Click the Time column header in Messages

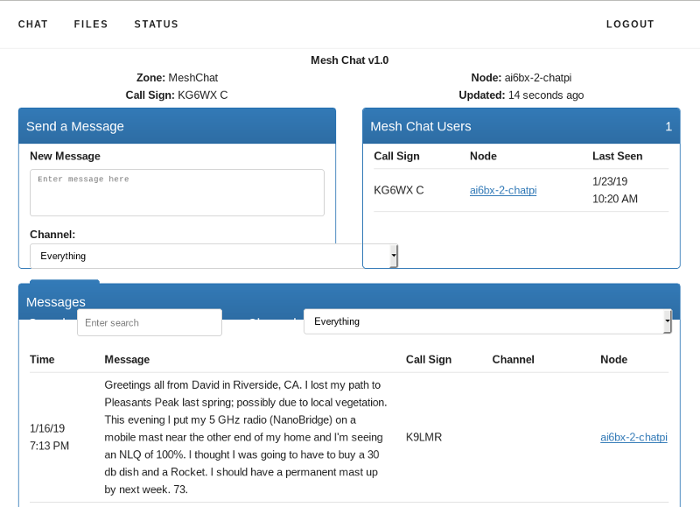(x=42, y=360)
